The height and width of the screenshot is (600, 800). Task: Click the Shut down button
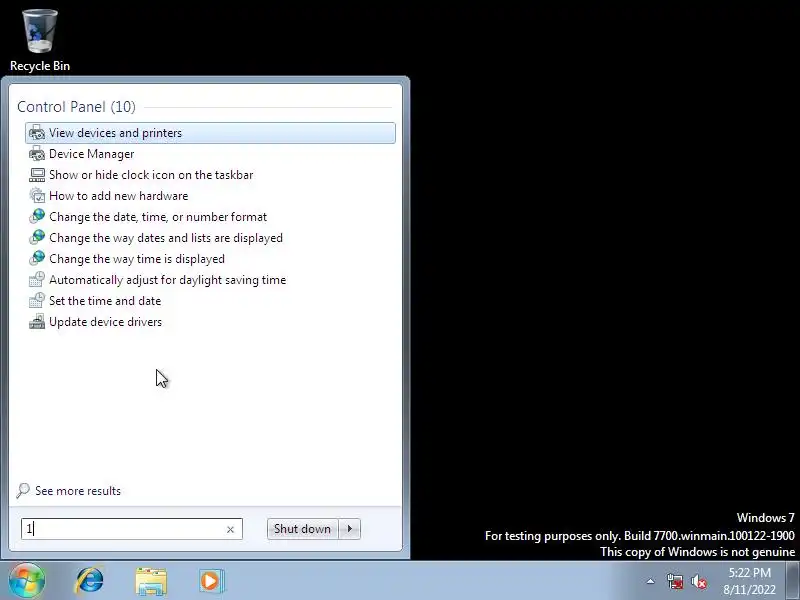pos(303,529)
